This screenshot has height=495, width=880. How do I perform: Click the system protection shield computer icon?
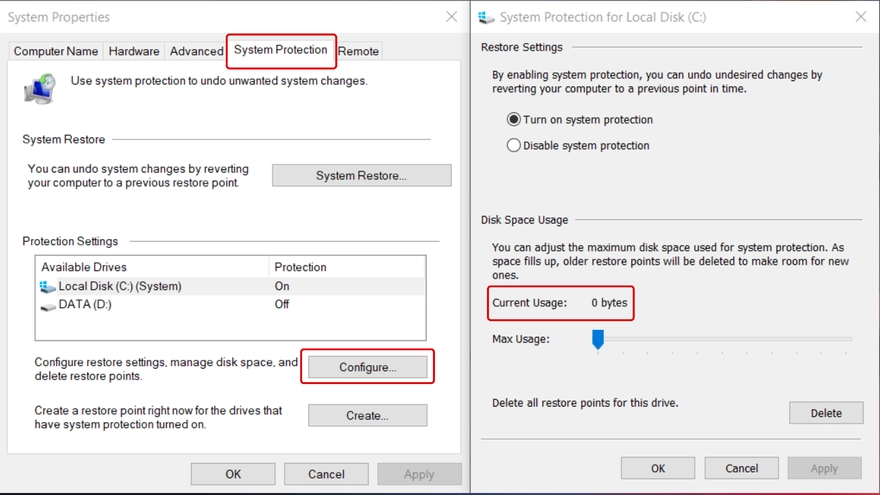point(40,89)
